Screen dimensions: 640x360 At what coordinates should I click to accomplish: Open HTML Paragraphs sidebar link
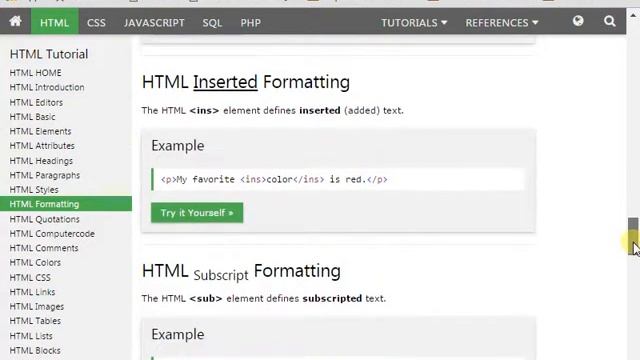coord(45,176)
